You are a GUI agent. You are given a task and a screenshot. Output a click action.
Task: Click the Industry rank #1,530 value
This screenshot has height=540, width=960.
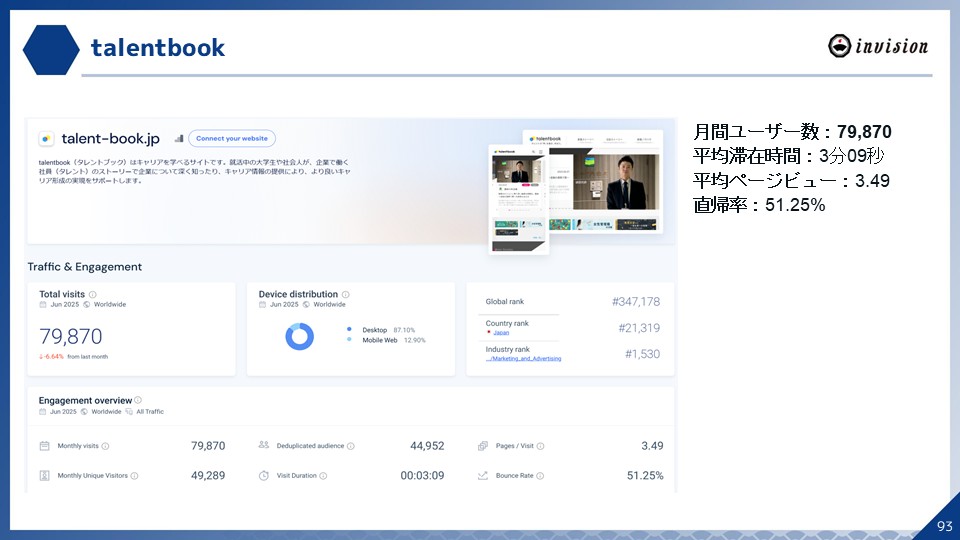[642, 354]
